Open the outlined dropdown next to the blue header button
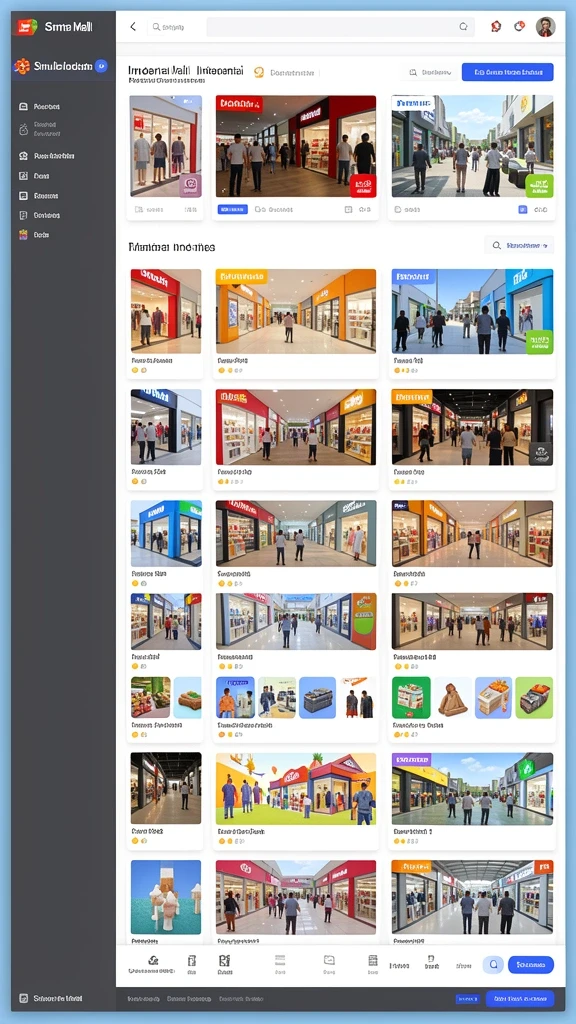The image size is (576, 1024). pyautogui.click(x=428, y=72)
